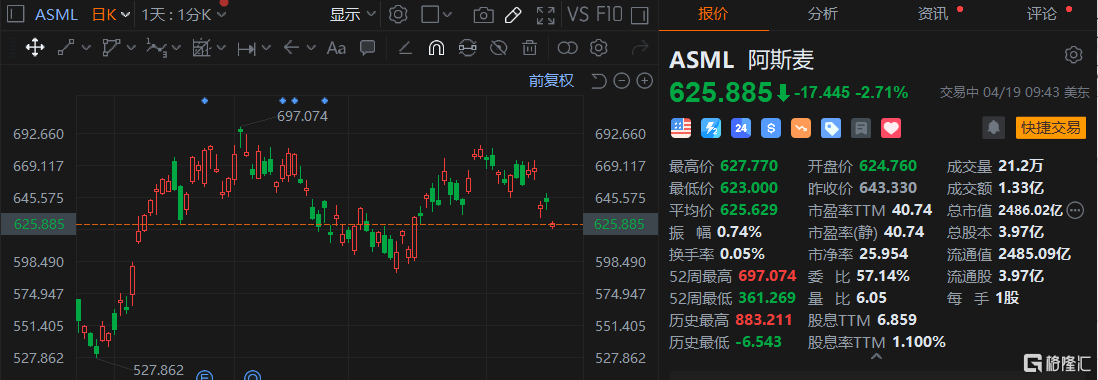
Task: Select the line segment drawing tool
Action: [67, 48]
